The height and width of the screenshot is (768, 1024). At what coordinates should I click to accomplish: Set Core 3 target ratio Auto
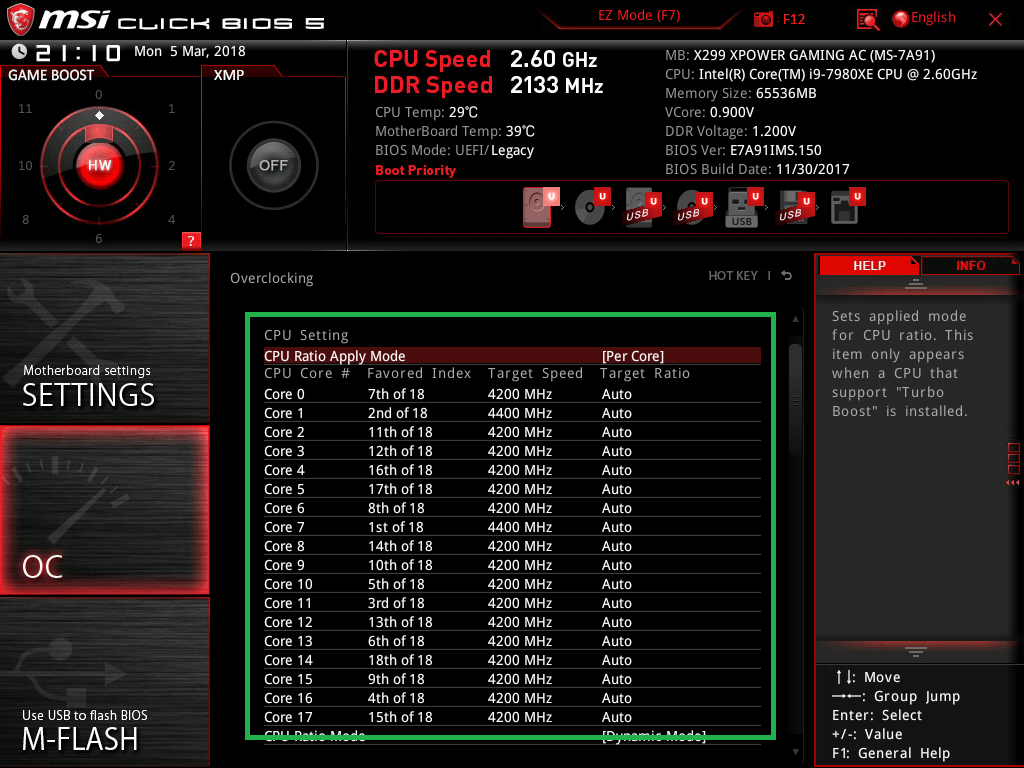[x=616, y=451]
